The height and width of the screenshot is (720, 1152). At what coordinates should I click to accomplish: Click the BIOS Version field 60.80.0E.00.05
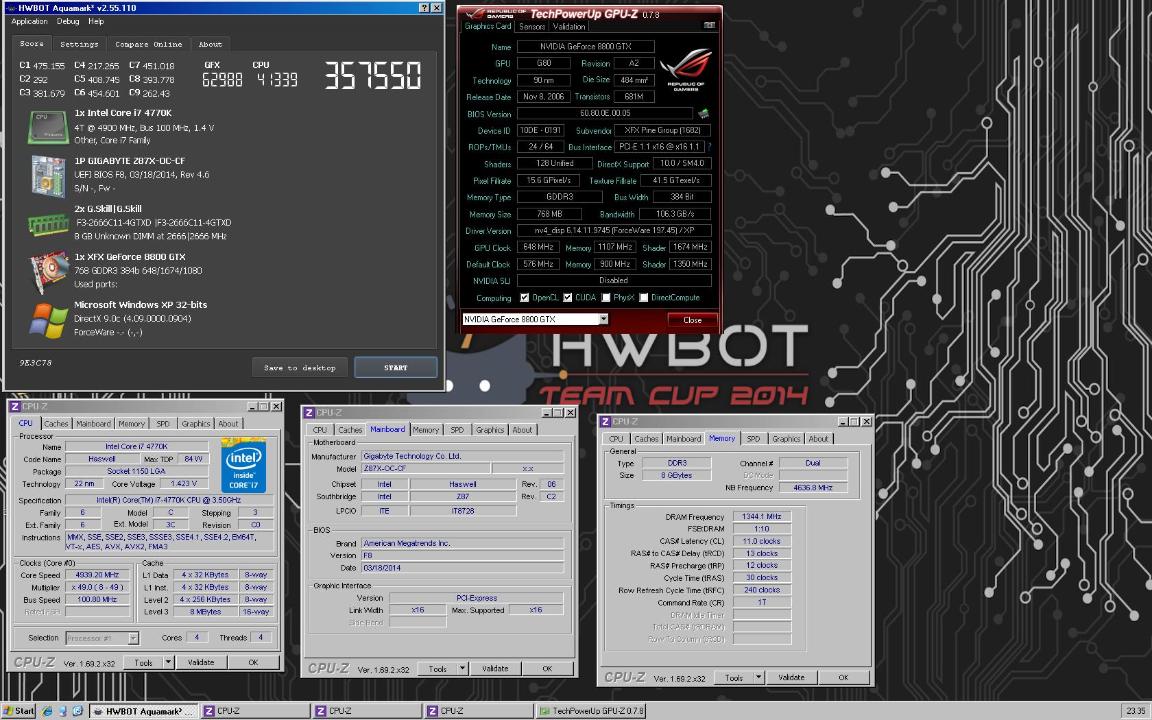tap(605, 113)
